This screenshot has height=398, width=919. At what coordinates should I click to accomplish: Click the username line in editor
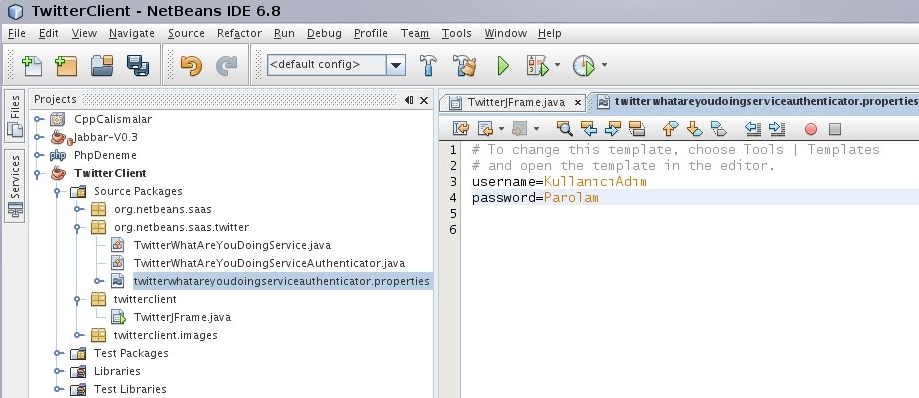[559, 182]
